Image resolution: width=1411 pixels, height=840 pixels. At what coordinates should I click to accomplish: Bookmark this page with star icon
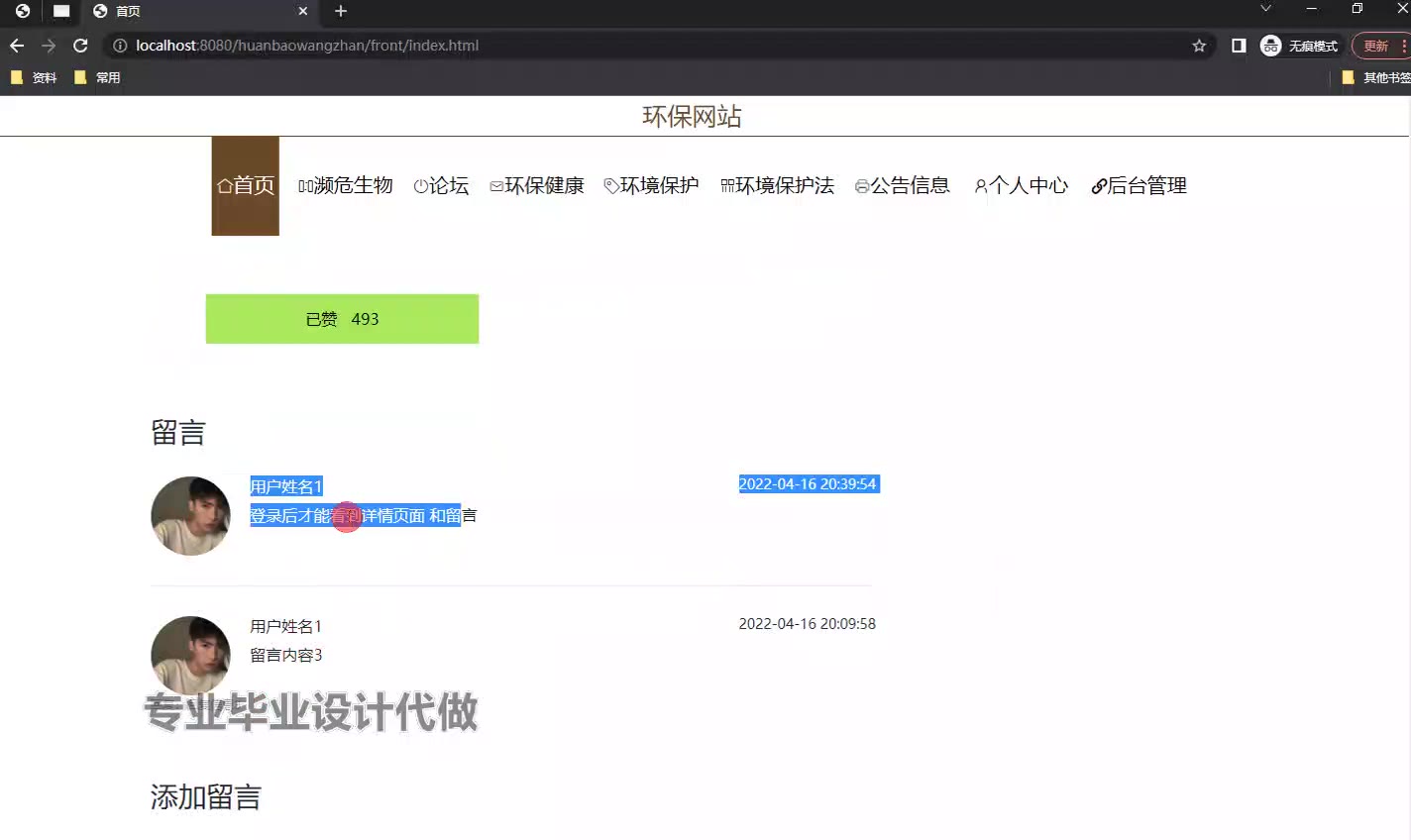click(x=1199, y=46)
